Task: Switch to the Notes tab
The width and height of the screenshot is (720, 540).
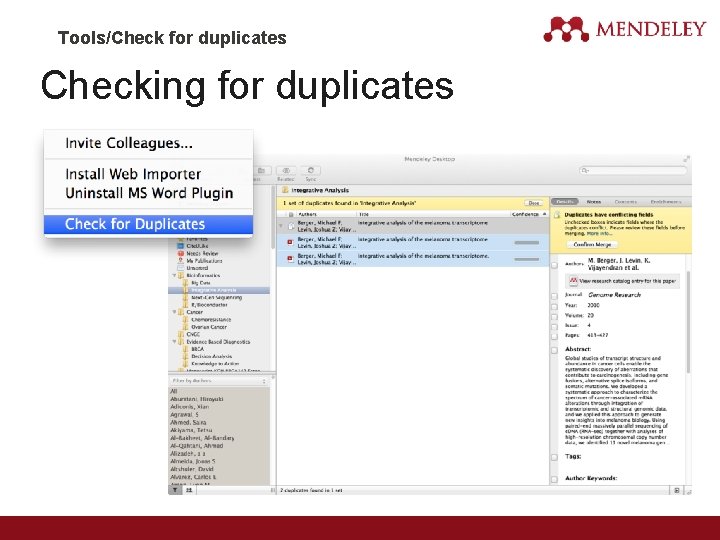Action: (593, 202)
